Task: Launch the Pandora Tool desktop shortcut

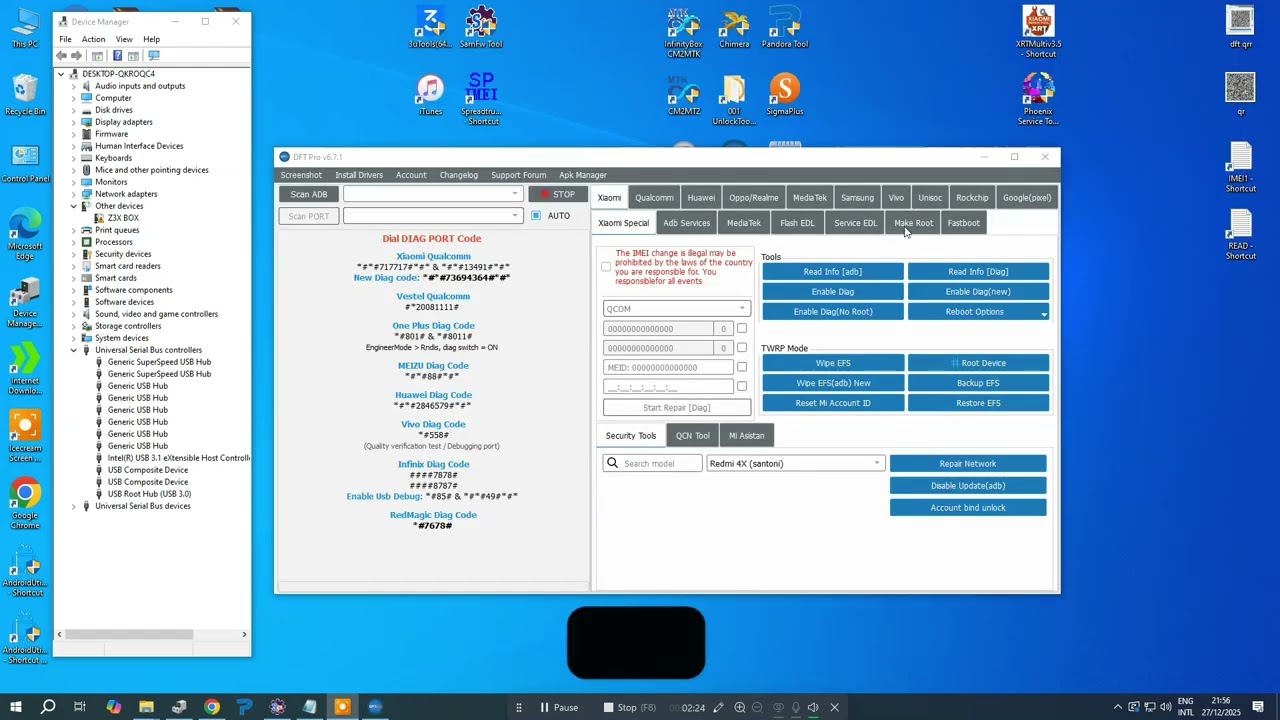Action: tap(785, 28)
